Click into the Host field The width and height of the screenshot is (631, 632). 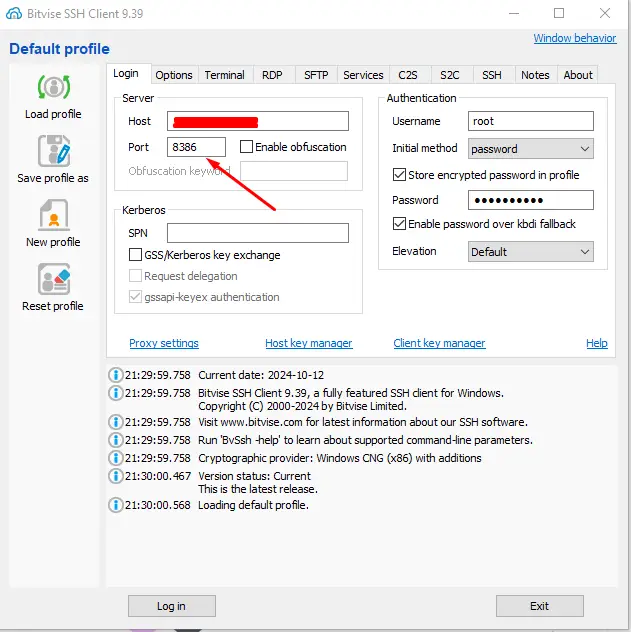click(258, 121)
